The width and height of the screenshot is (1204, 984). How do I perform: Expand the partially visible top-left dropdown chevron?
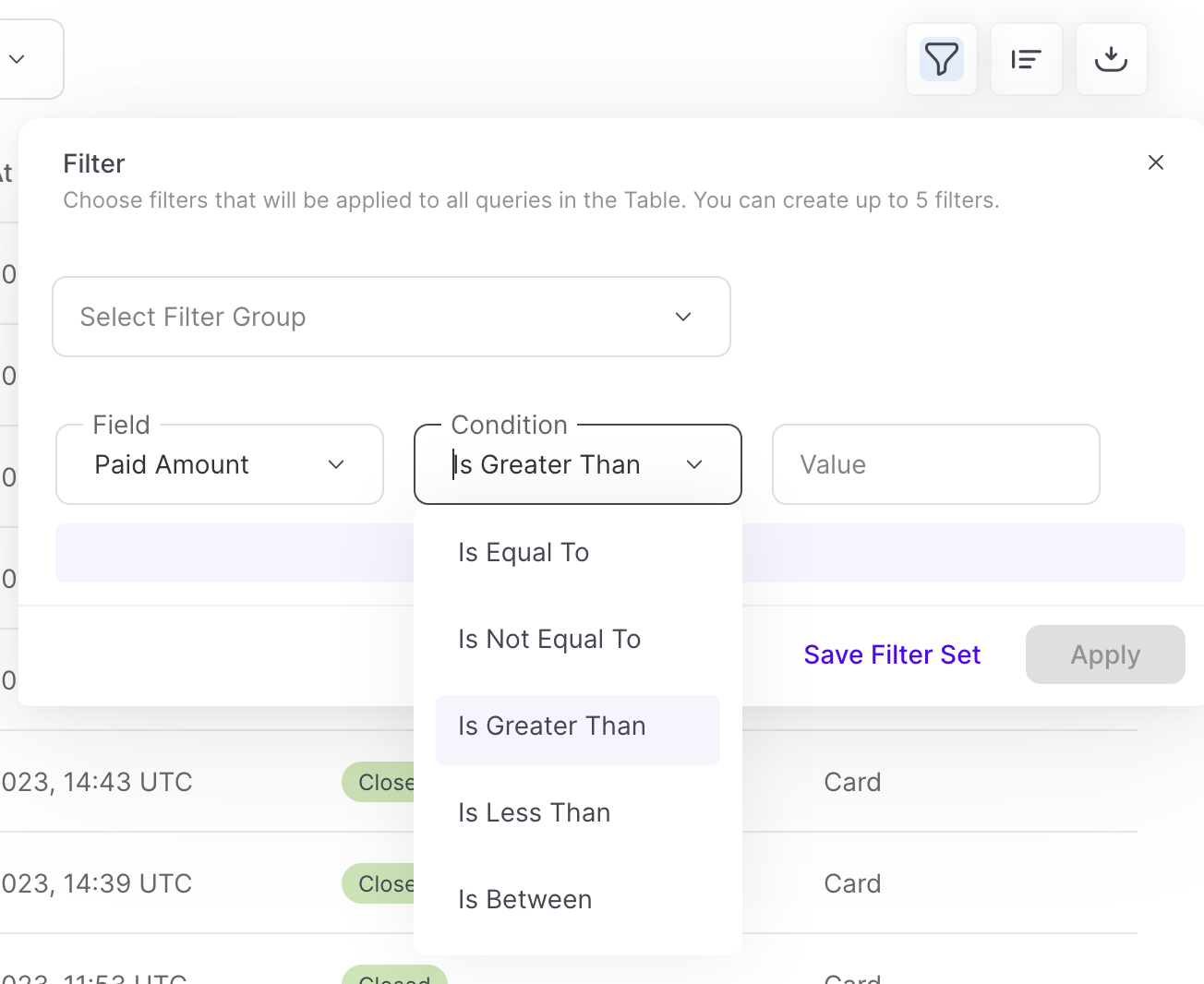[17, 59]
